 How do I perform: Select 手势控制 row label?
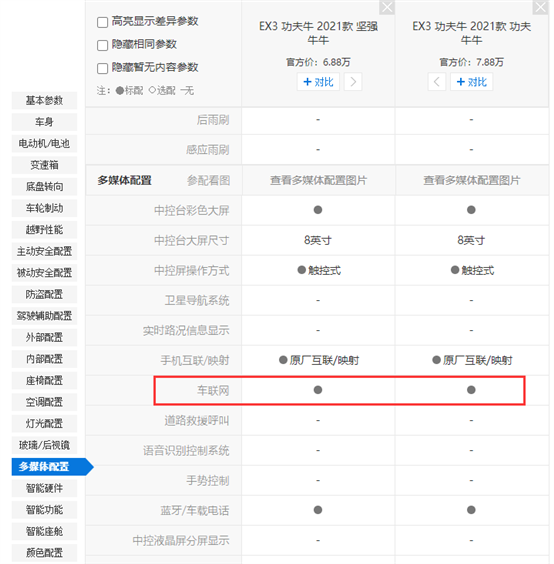(x=208, y=481)
